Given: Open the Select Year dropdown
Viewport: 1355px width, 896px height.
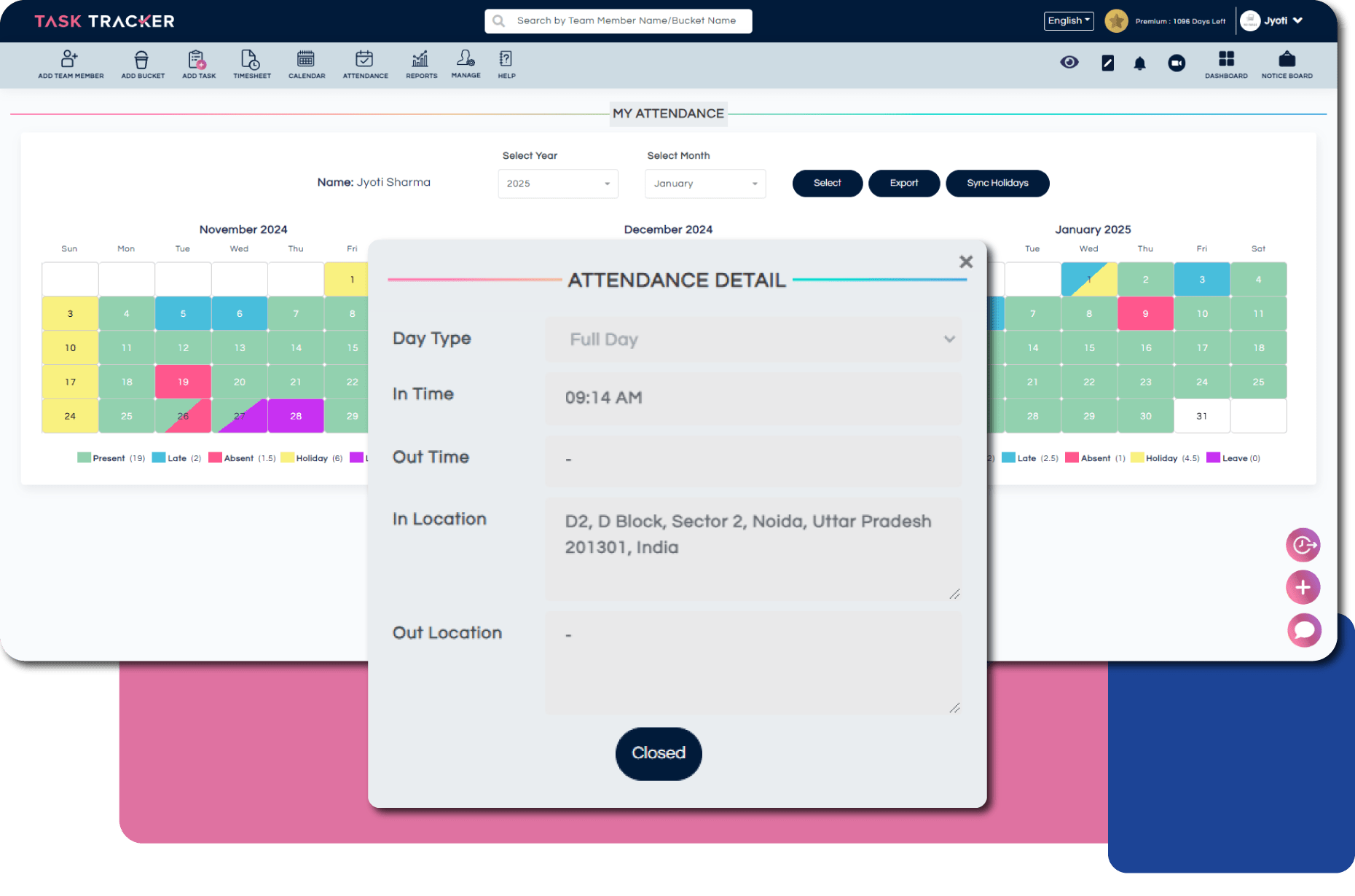Looking at the screenshot, I should (x=557, y=184).
